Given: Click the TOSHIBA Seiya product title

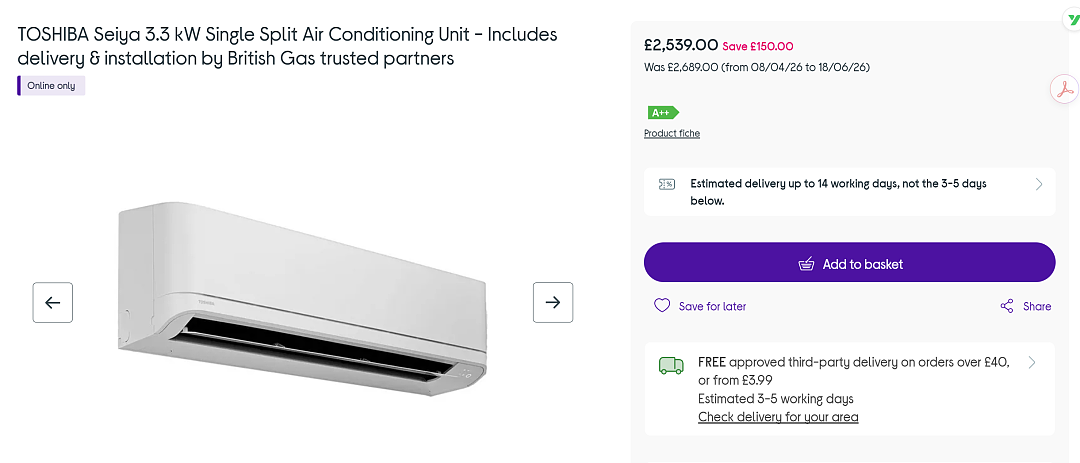Looking at the screenshot, I should (x=287, y=46).
